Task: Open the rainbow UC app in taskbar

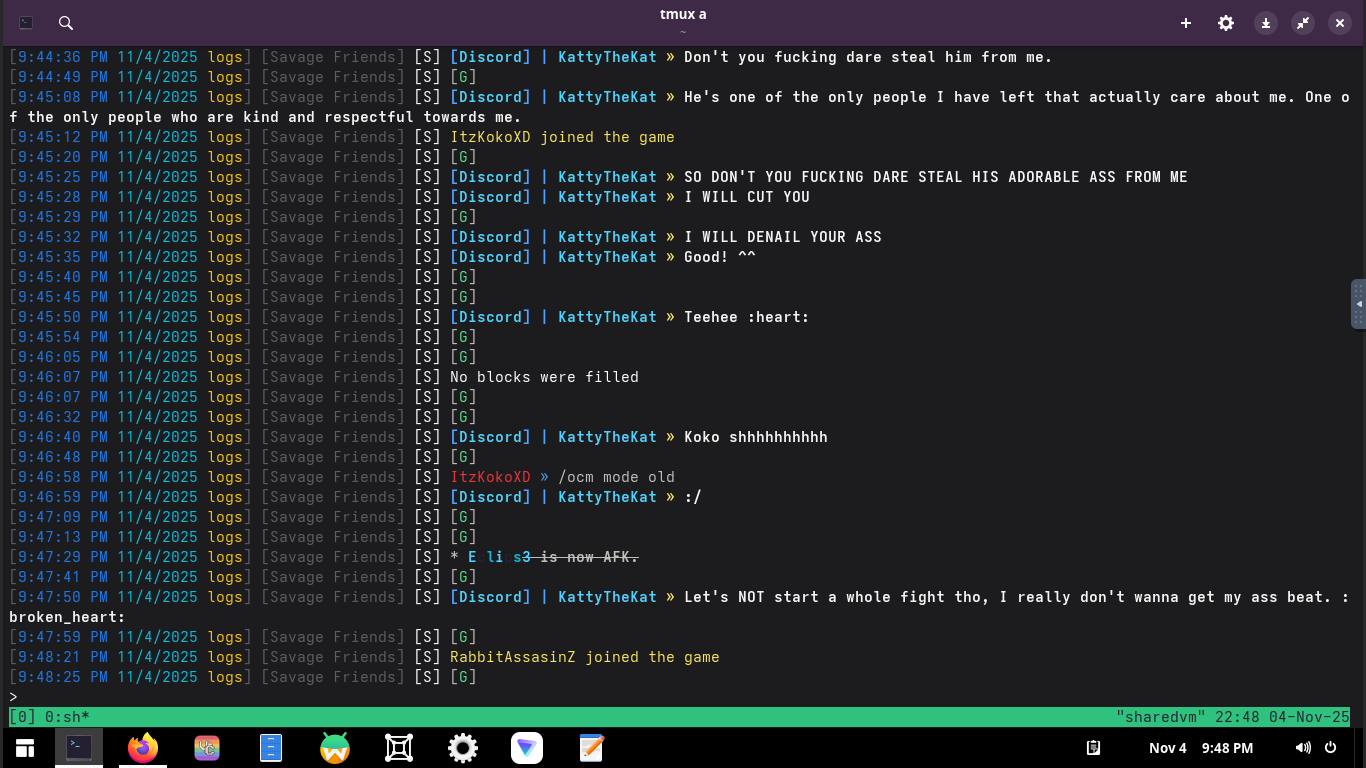Action: [207, 748]
